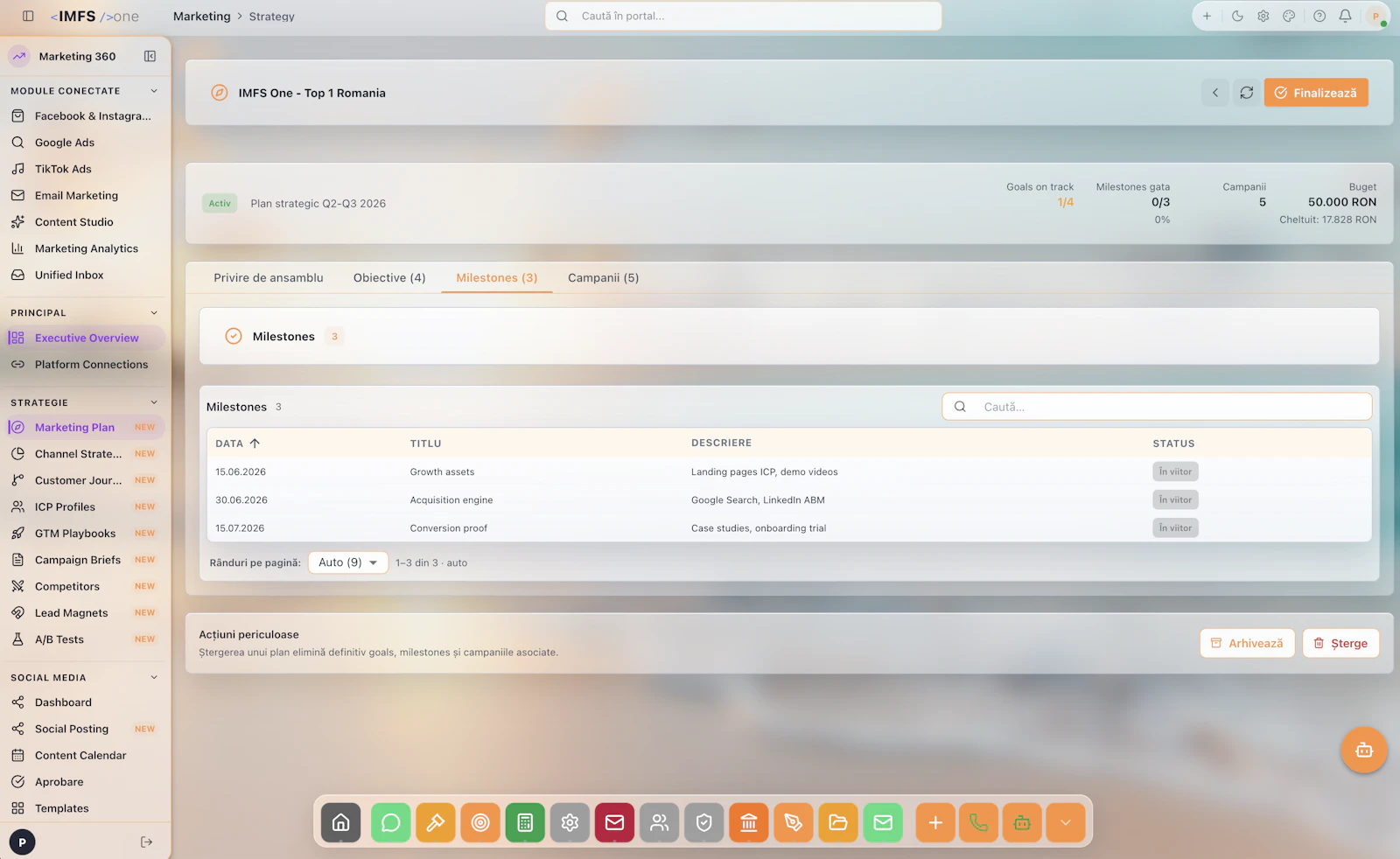Switch to the Obiective (4) tab
1400x859 pixels.
(x=389, y=278)
